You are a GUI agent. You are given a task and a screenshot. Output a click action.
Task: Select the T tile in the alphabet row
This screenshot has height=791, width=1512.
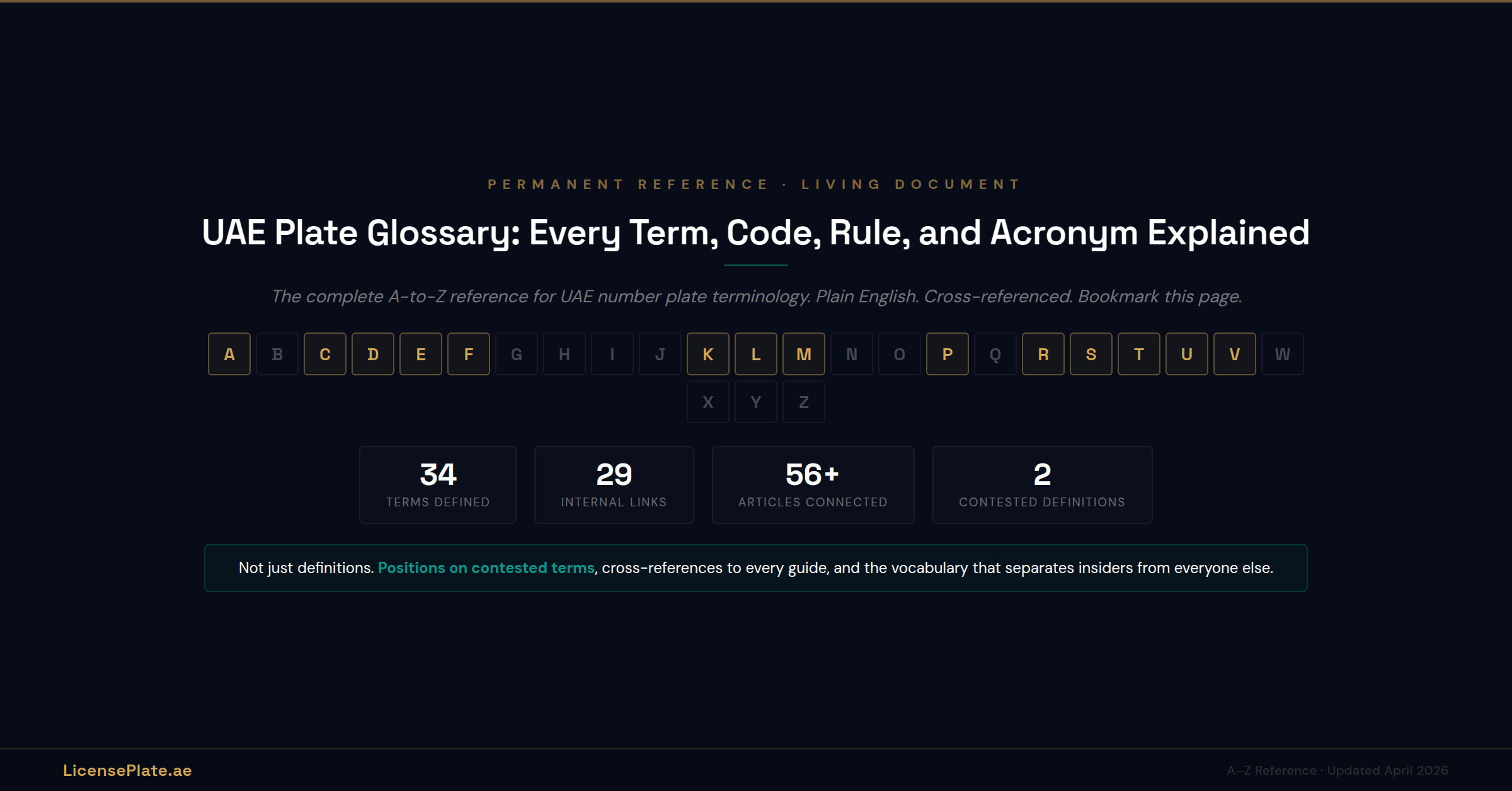1139,354
